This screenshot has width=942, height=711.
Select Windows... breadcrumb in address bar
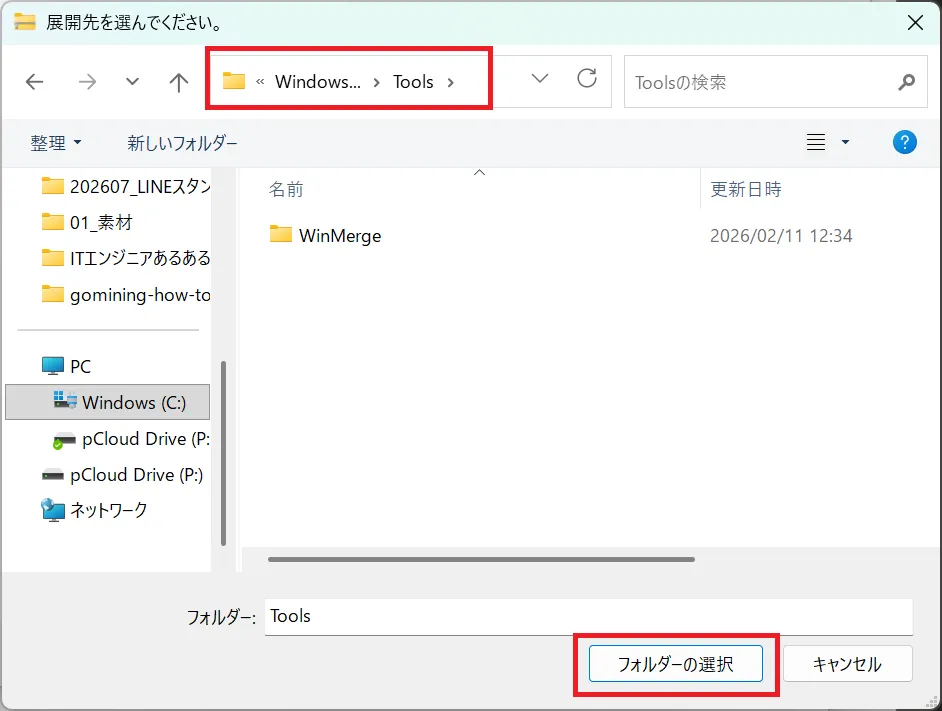tap(318, 82)
